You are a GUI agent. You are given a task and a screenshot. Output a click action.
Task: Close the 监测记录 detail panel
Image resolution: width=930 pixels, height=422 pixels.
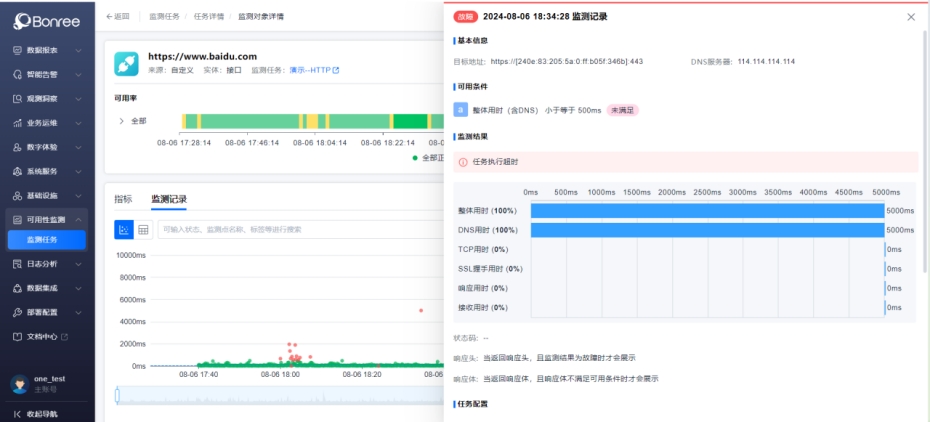pyautogui.click(x=910, y=17)
